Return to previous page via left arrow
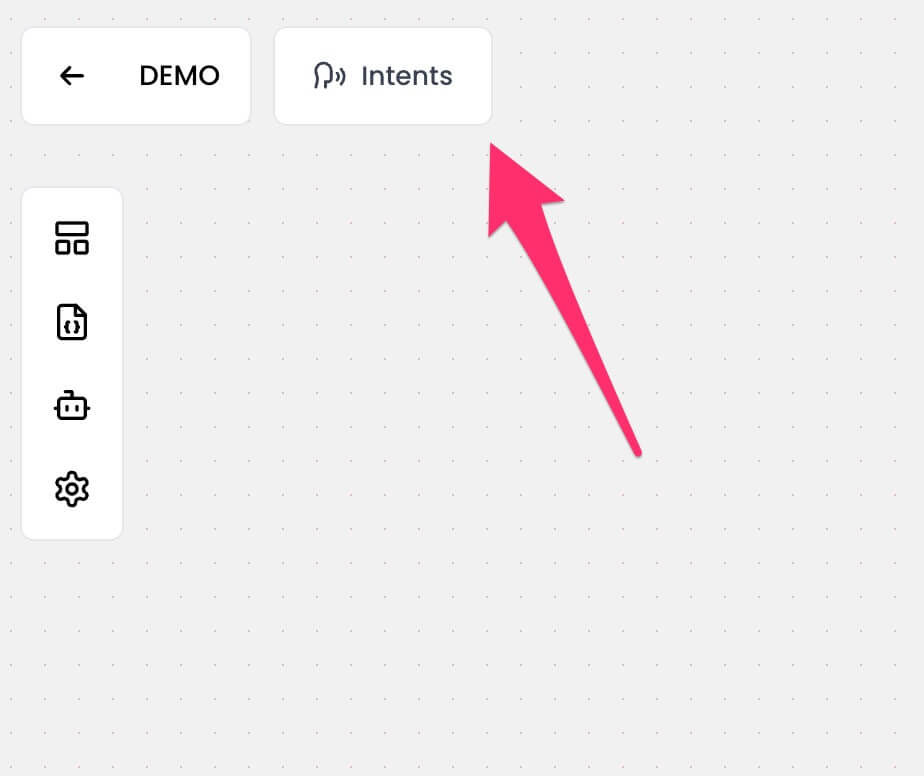The image size is (924, 776). point(72,76)
